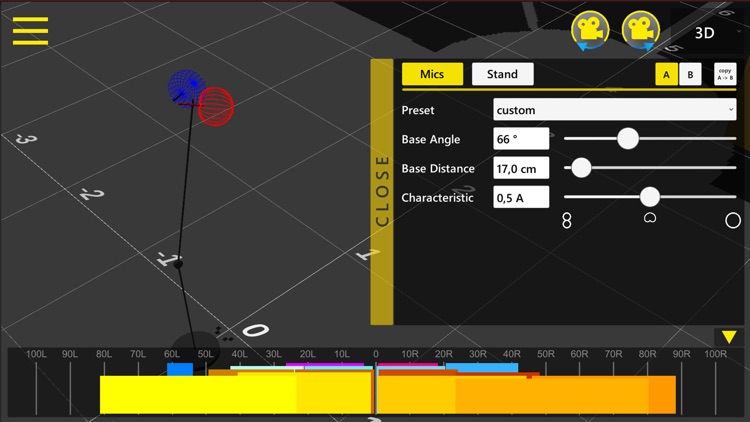Image resolution: width=750 pixels, height=422 pixels.
Task: Select configuration B
Action: pos(690,75)
